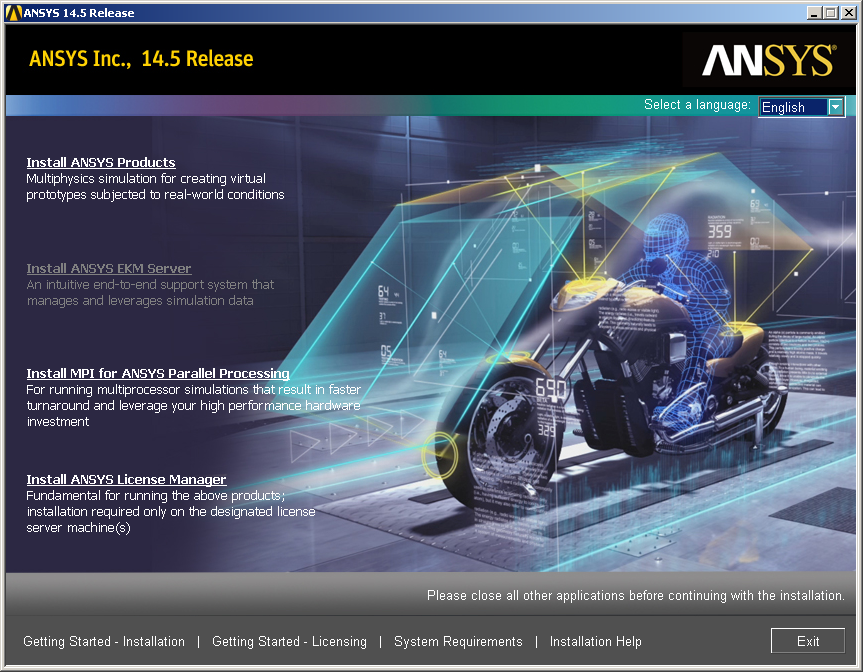Open Getting Started - Licensing guide

coord(290,641)
